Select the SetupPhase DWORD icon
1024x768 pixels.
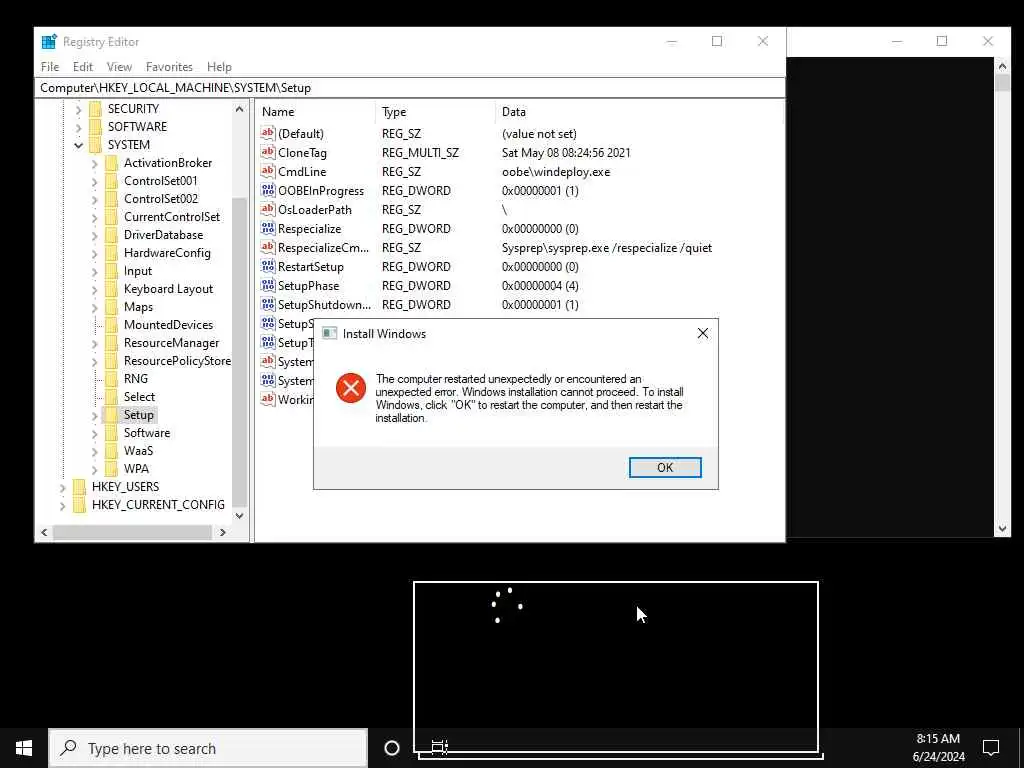pos(268,285)
